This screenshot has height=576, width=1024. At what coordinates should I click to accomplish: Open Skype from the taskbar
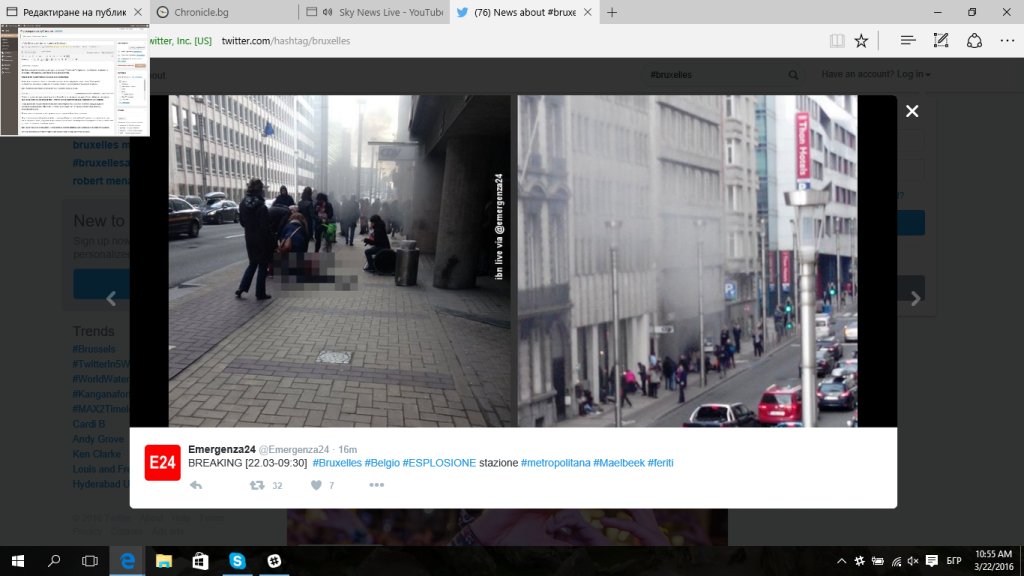coord(237,561)
